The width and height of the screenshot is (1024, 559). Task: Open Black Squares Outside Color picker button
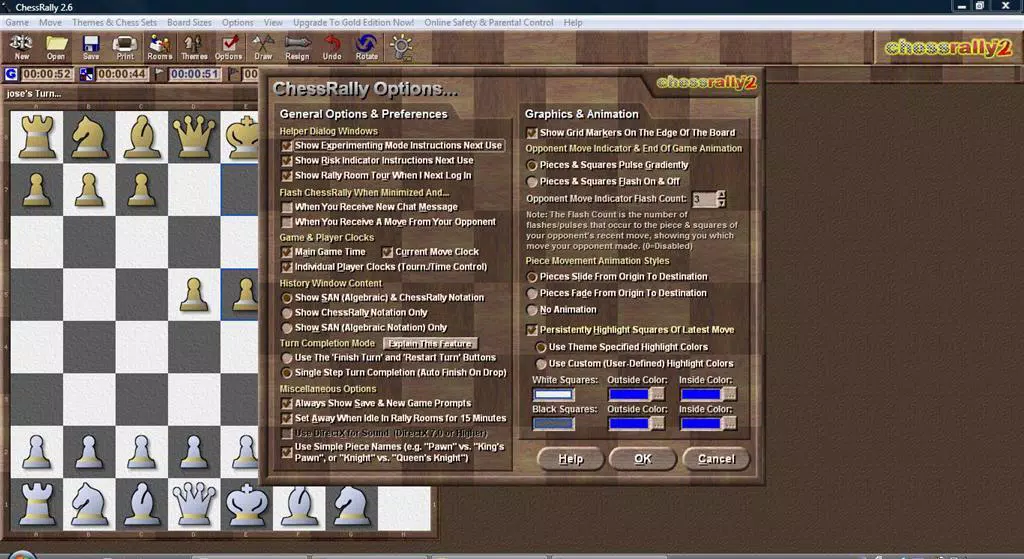pyautogui.click(x=657, y=423)
